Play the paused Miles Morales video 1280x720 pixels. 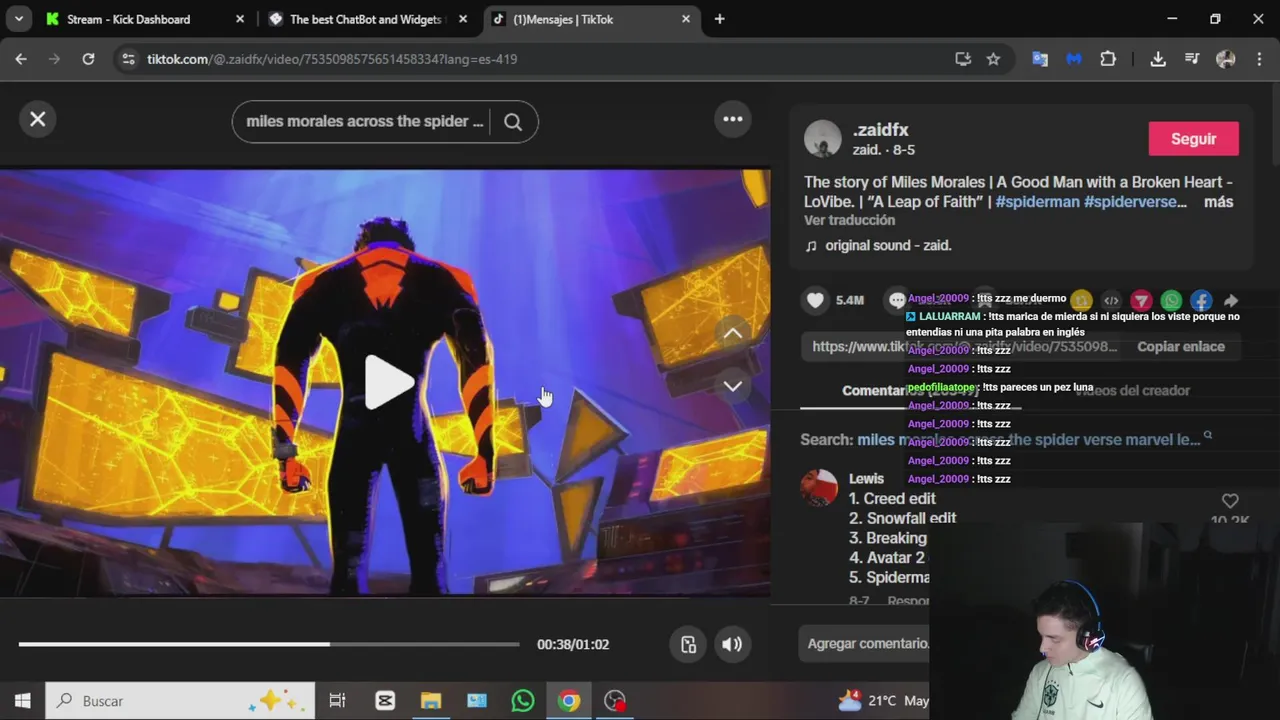(x=390, y=382)
